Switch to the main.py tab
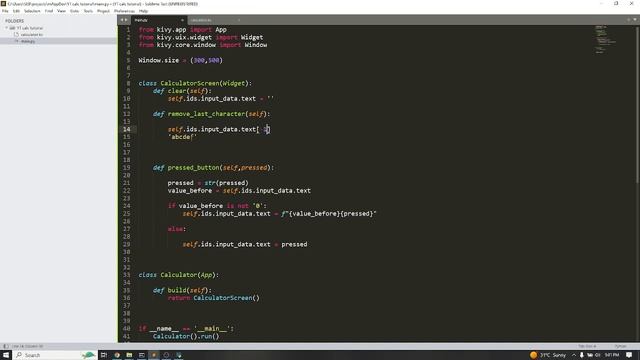Image resolution: width=640 pixels, height=360 pixels. (157, 20)
